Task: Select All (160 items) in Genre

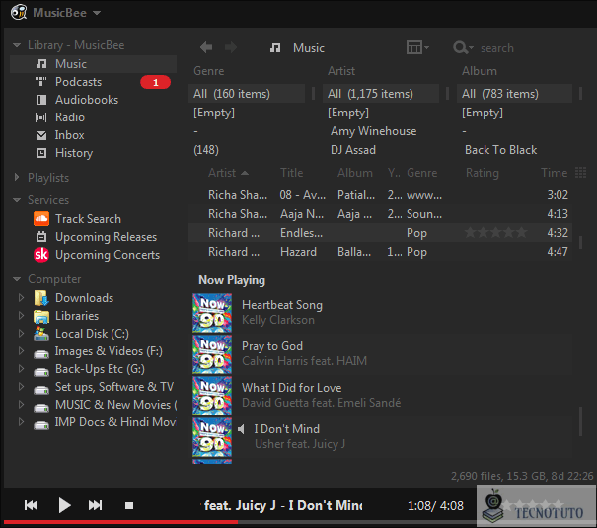Action: [x=246, y=94]
